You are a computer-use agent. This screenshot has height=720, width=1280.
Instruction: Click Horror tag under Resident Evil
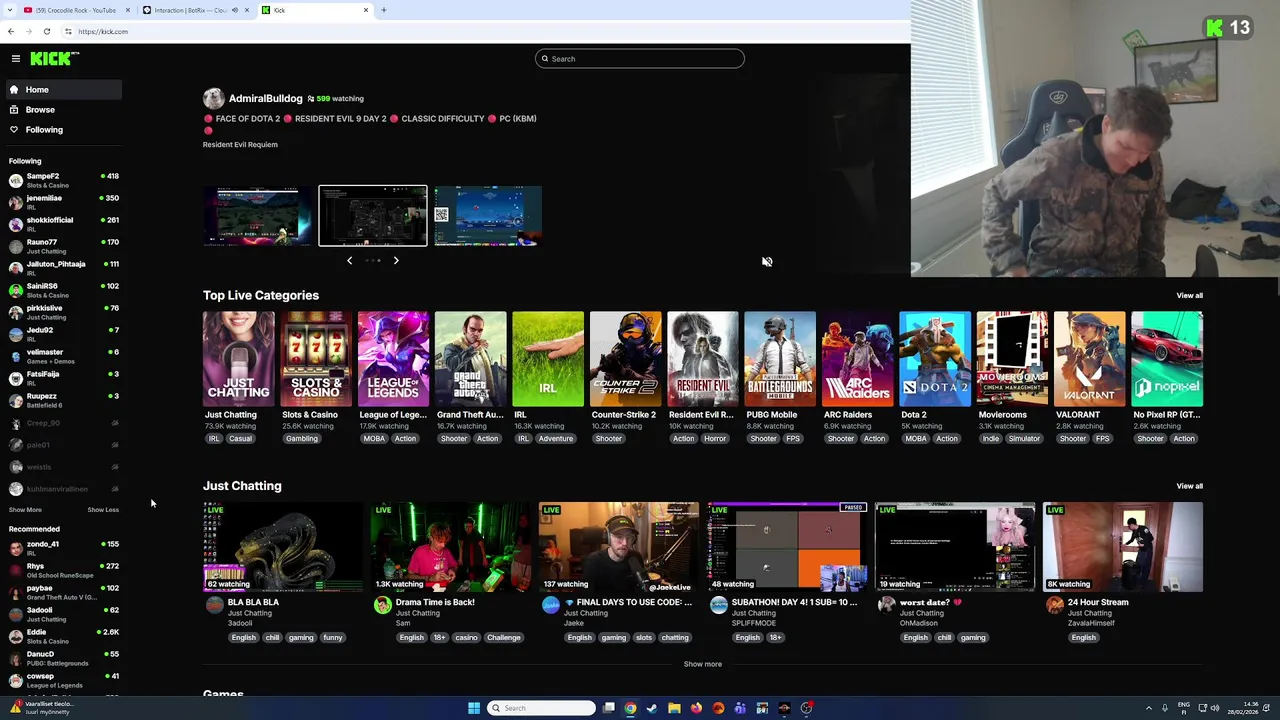(x=715, y=439)
